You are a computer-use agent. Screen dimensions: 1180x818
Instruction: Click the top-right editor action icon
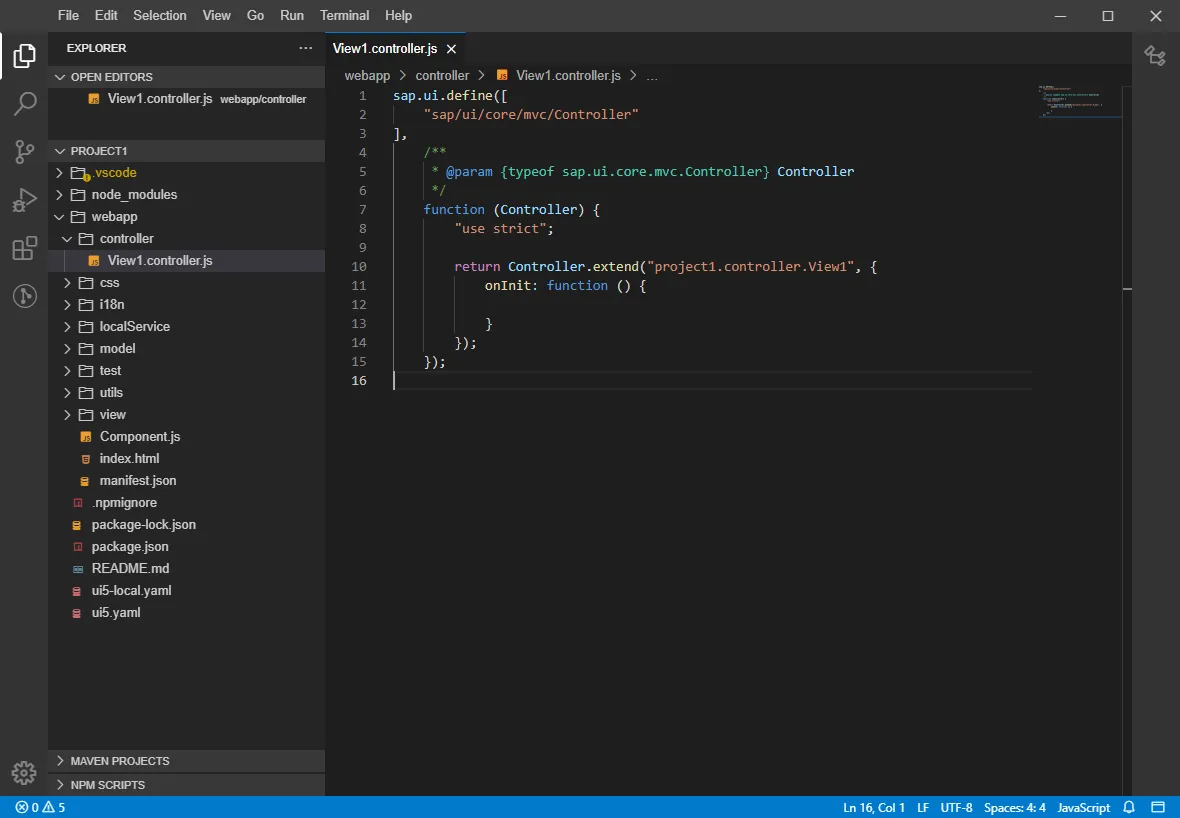pyautogui.click(x=1155, y=56)
